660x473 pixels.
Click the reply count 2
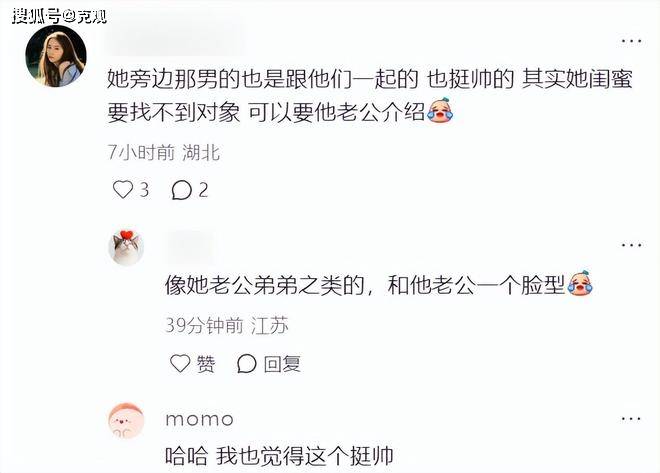tap(203, 191)
